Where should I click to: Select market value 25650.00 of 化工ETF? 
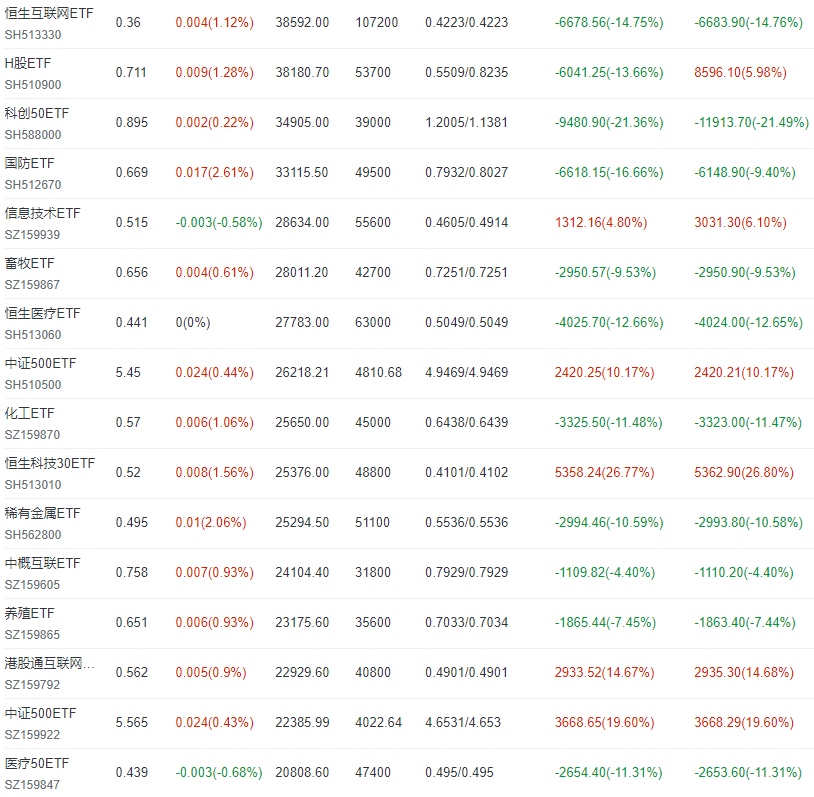pos(302,423)
